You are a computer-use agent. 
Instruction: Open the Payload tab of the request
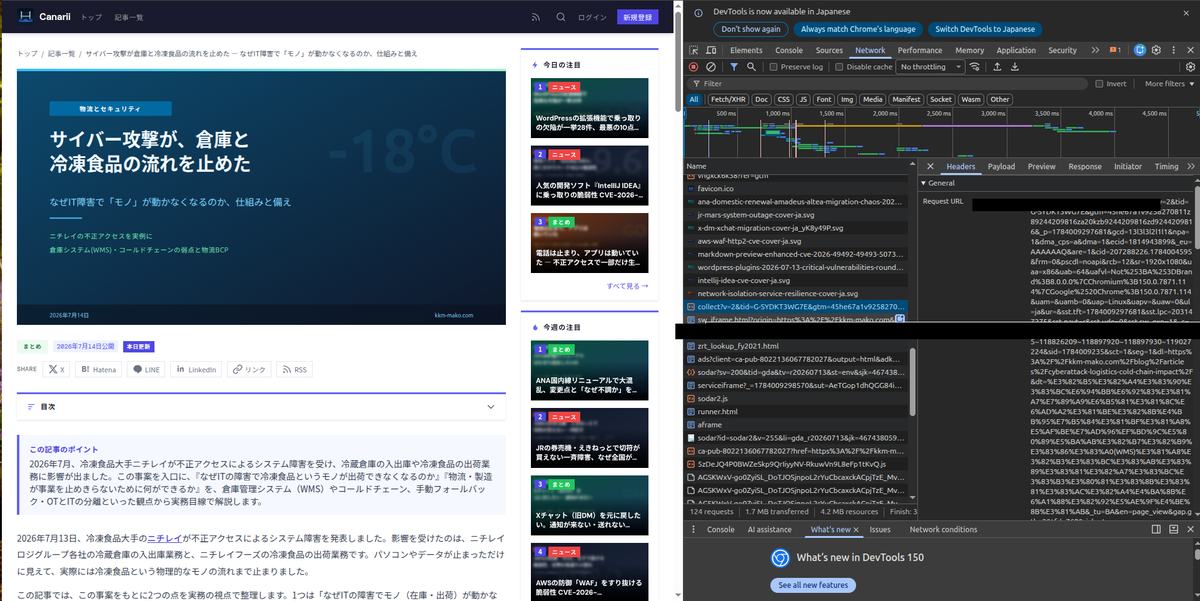[x=1001, y=167]
